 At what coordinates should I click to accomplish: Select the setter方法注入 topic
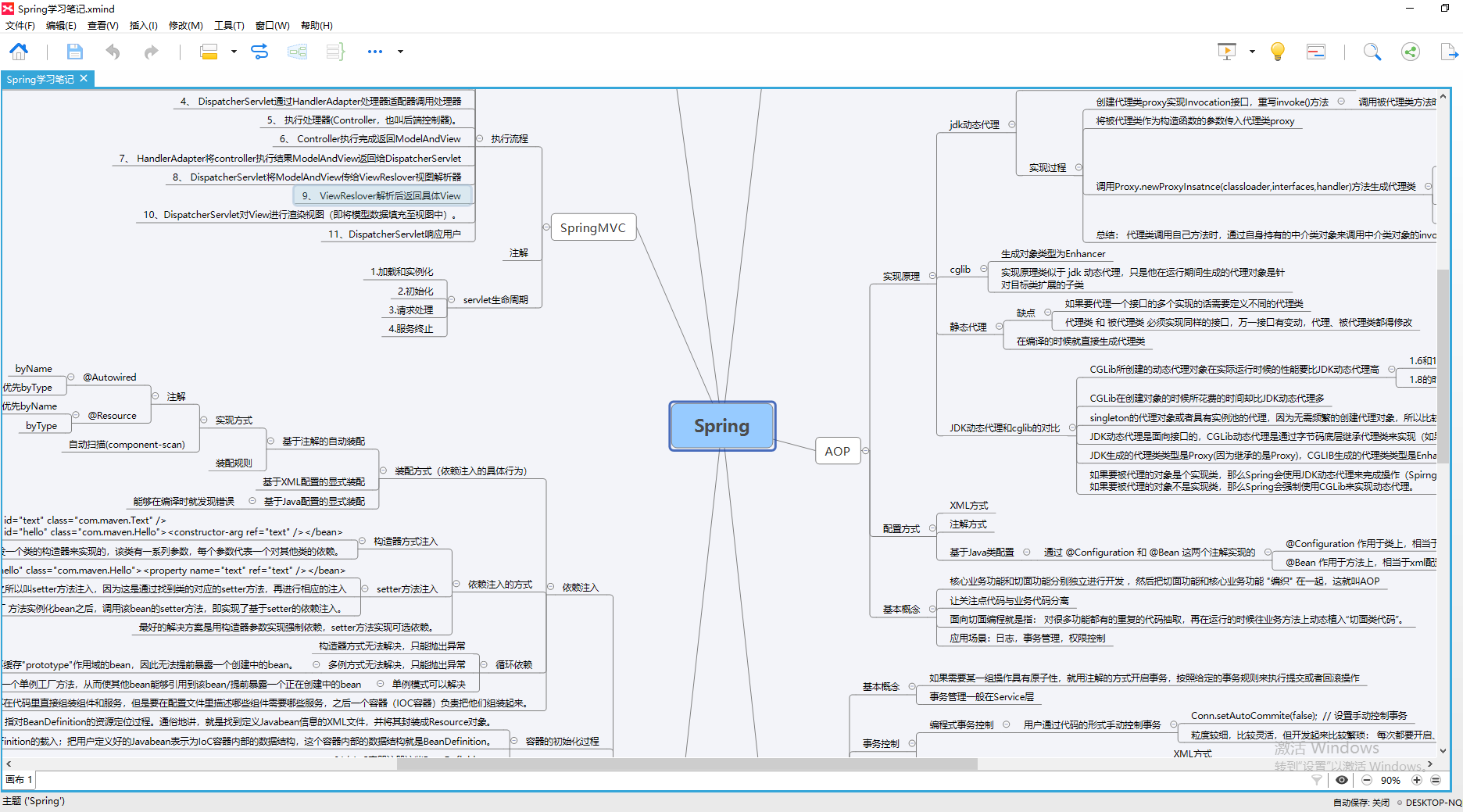(x=407, y=588)
